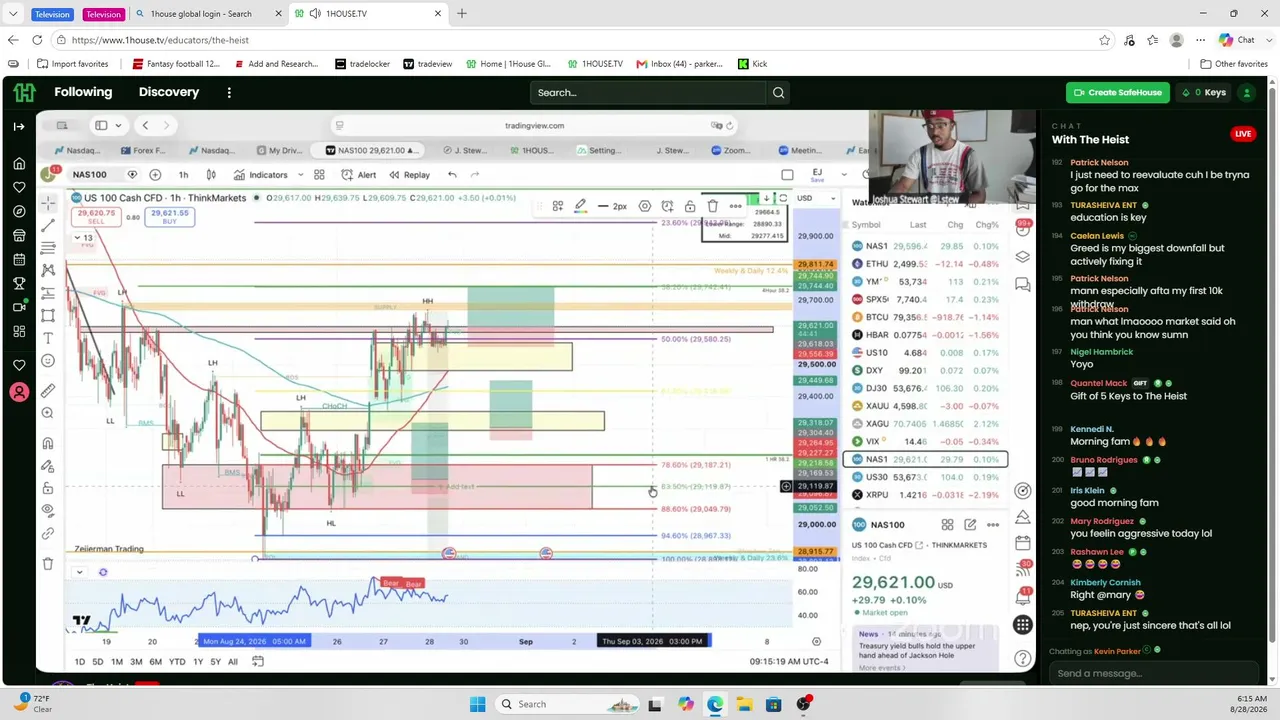Open the Fibonacci retracement tools
1280x720 pixels.
pos(48,248)
